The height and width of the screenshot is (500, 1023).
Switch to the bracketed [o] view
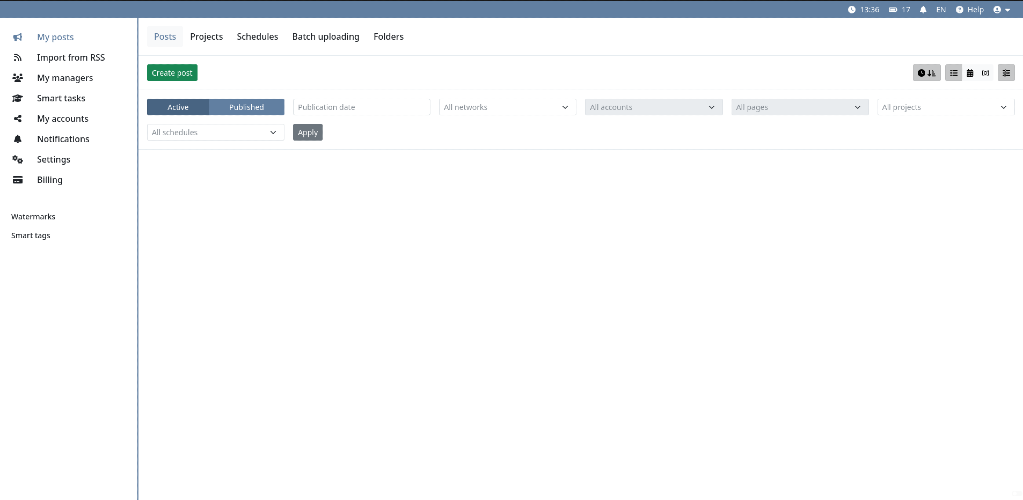point(986,73)
